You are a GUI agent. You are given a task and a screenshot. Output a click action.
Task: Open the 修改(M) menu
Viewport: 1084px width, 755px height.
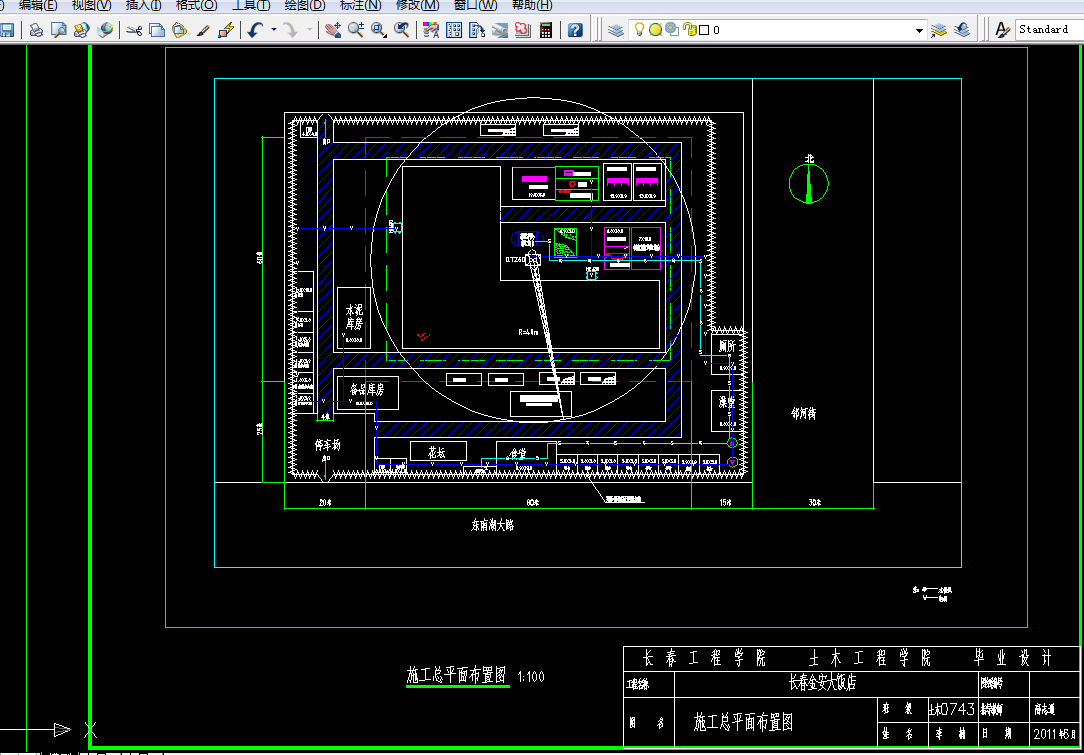point(417,6)
